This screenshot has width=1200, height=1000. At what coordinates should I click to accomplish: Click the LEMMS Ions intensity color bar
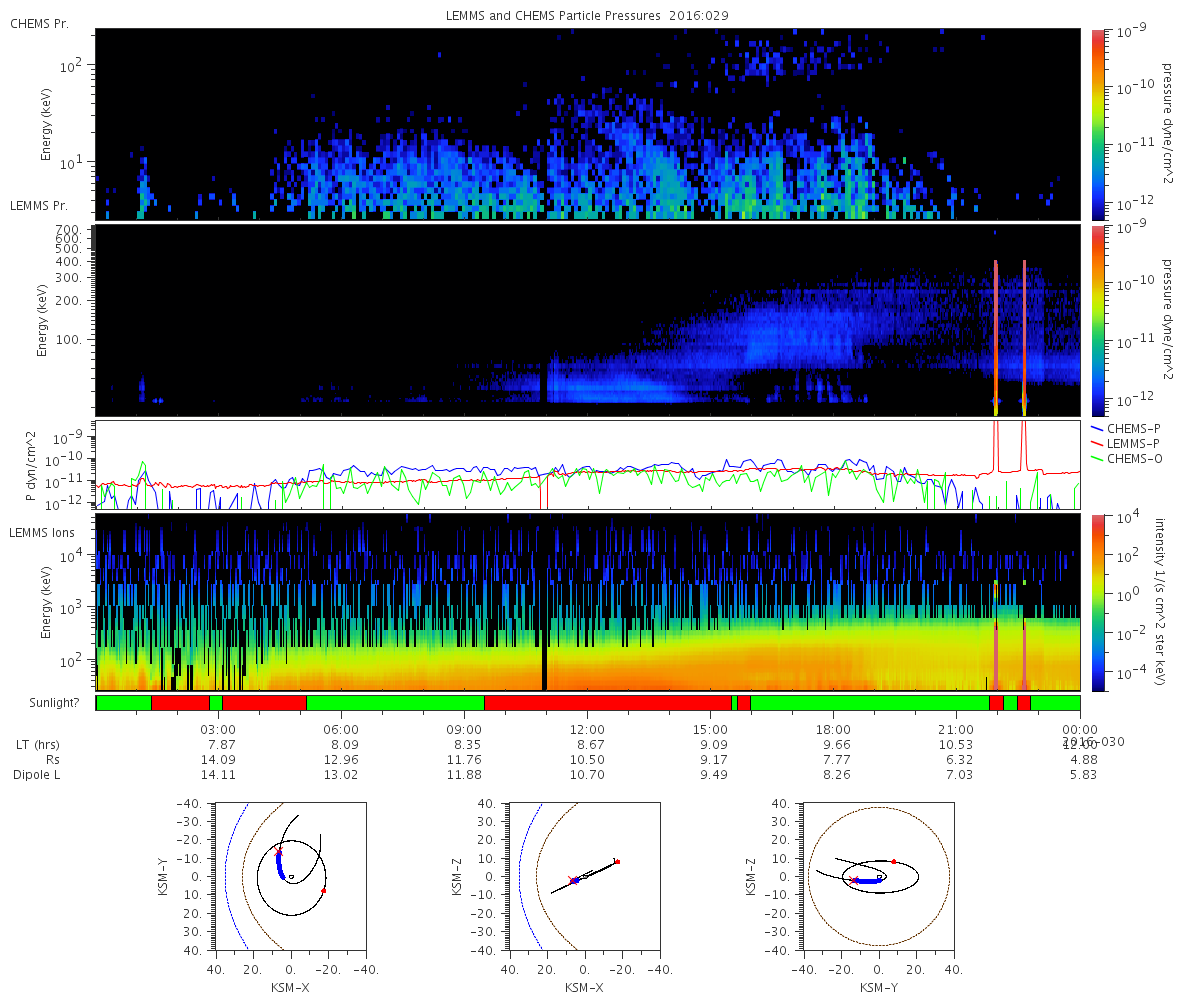[1097, 602]
